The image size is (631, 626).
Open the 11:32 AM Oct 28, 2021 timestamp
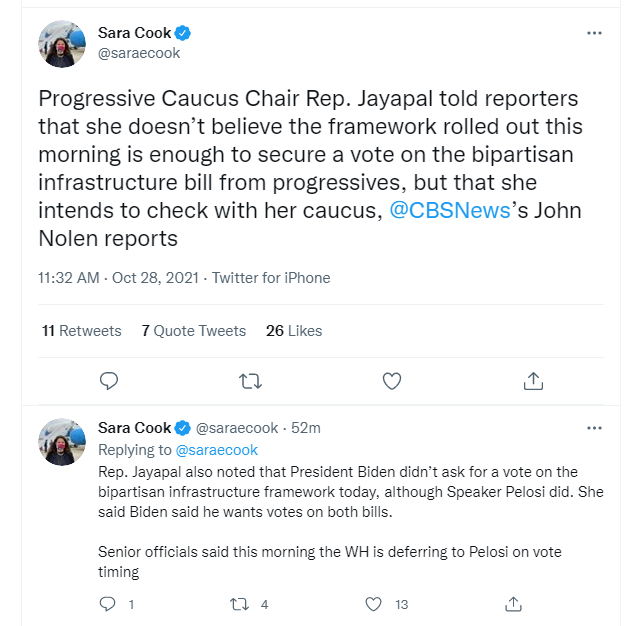coord(118,278)
